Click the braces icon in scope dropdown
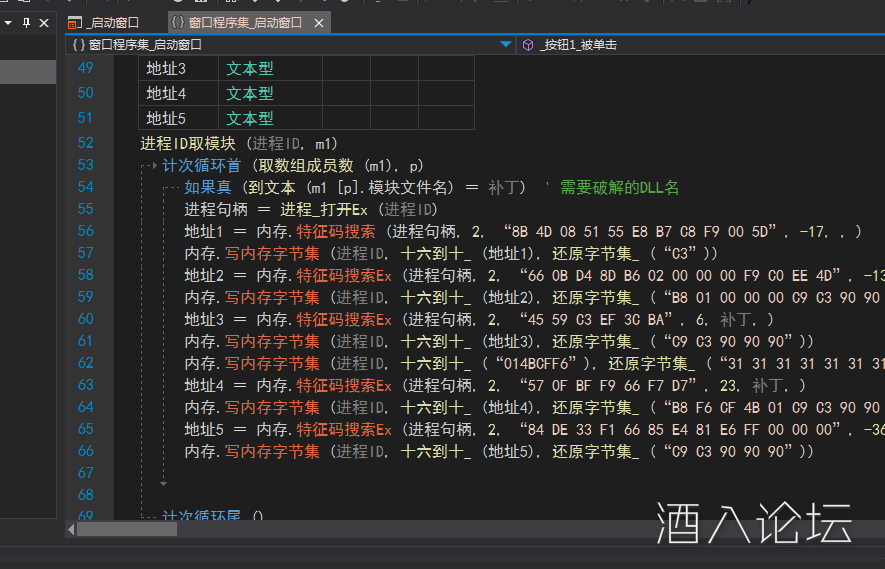This screenshot has height=569, width=885. tap(79, 45)
